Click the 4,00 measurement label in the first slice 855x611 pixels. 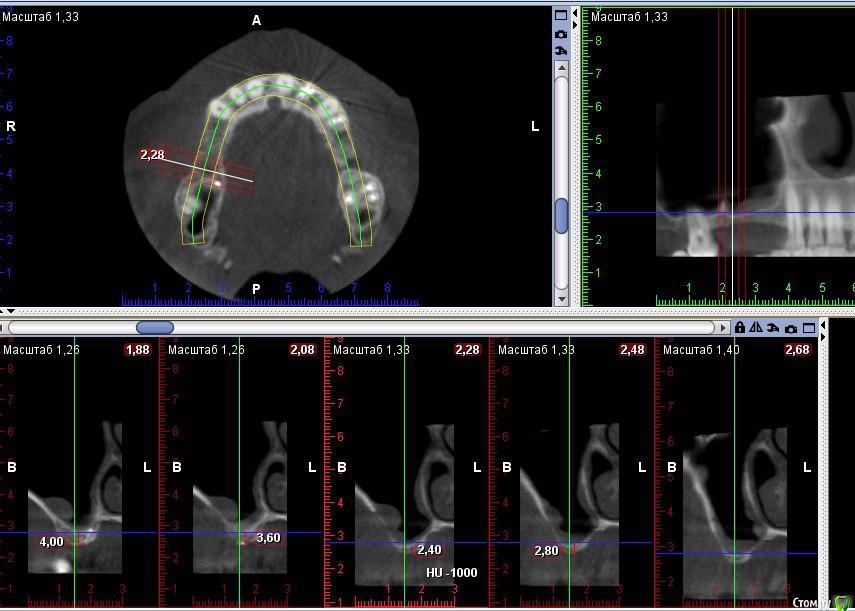pos(50,541)
